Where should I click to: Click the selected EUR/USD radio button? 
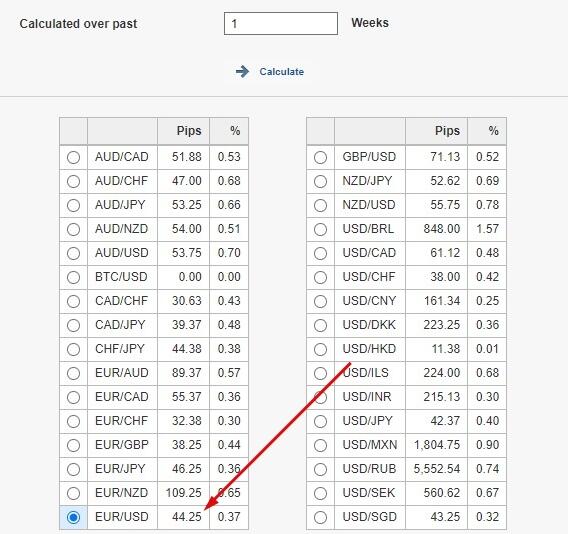coord(74,517)
